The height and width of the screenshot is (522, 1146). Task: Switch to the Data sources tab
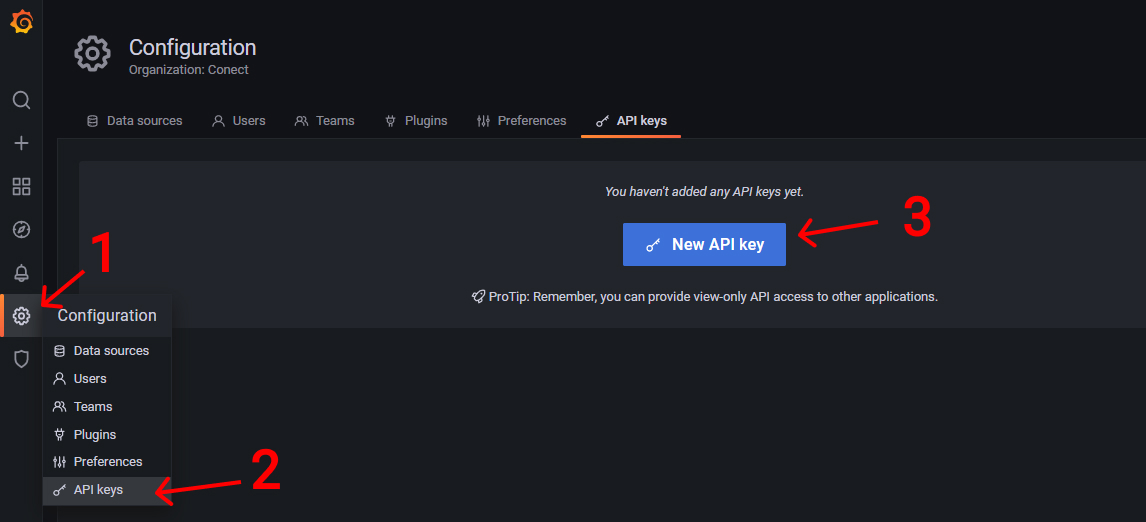pyautogui.click(x=134, y=121)
